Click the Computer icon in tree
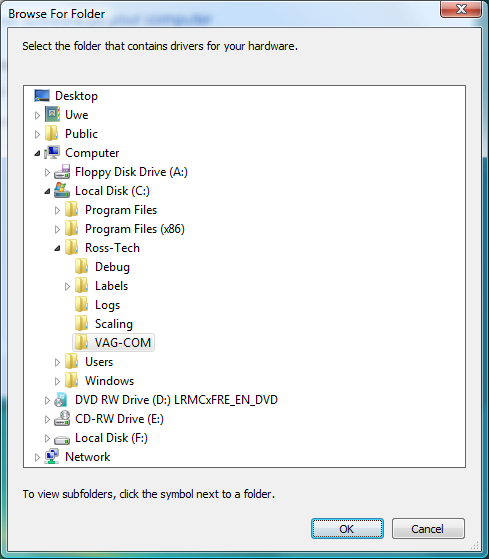 [52, 153]
